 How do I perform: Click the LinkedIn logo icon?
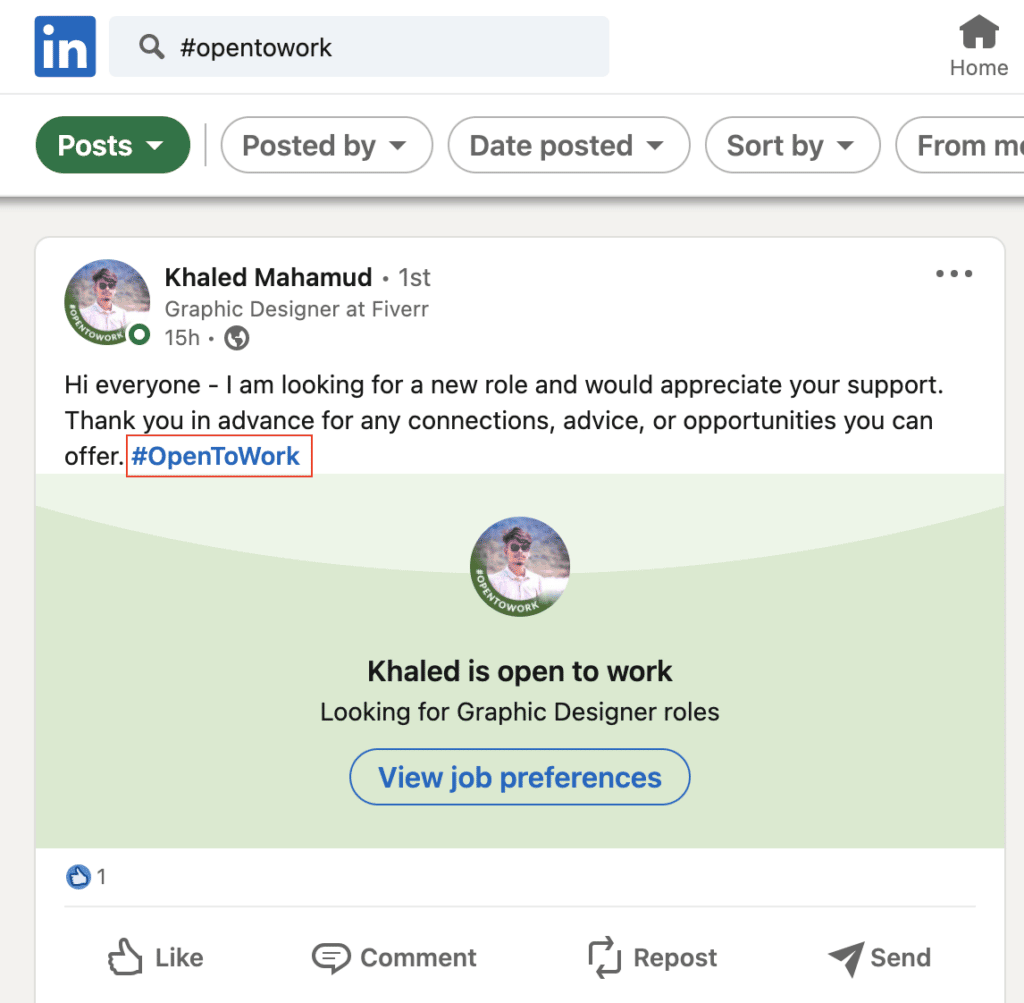point(64,46)
